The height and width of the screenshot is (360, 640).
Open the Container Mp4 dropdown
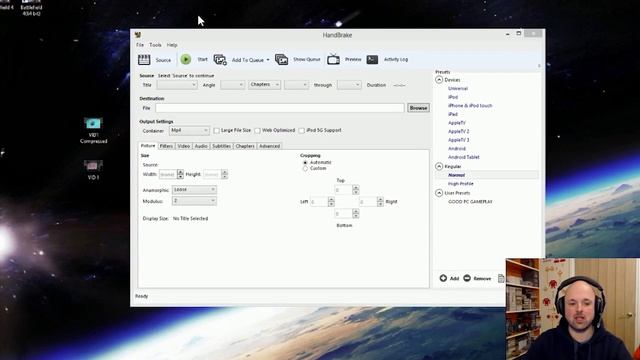click(189, 130)
